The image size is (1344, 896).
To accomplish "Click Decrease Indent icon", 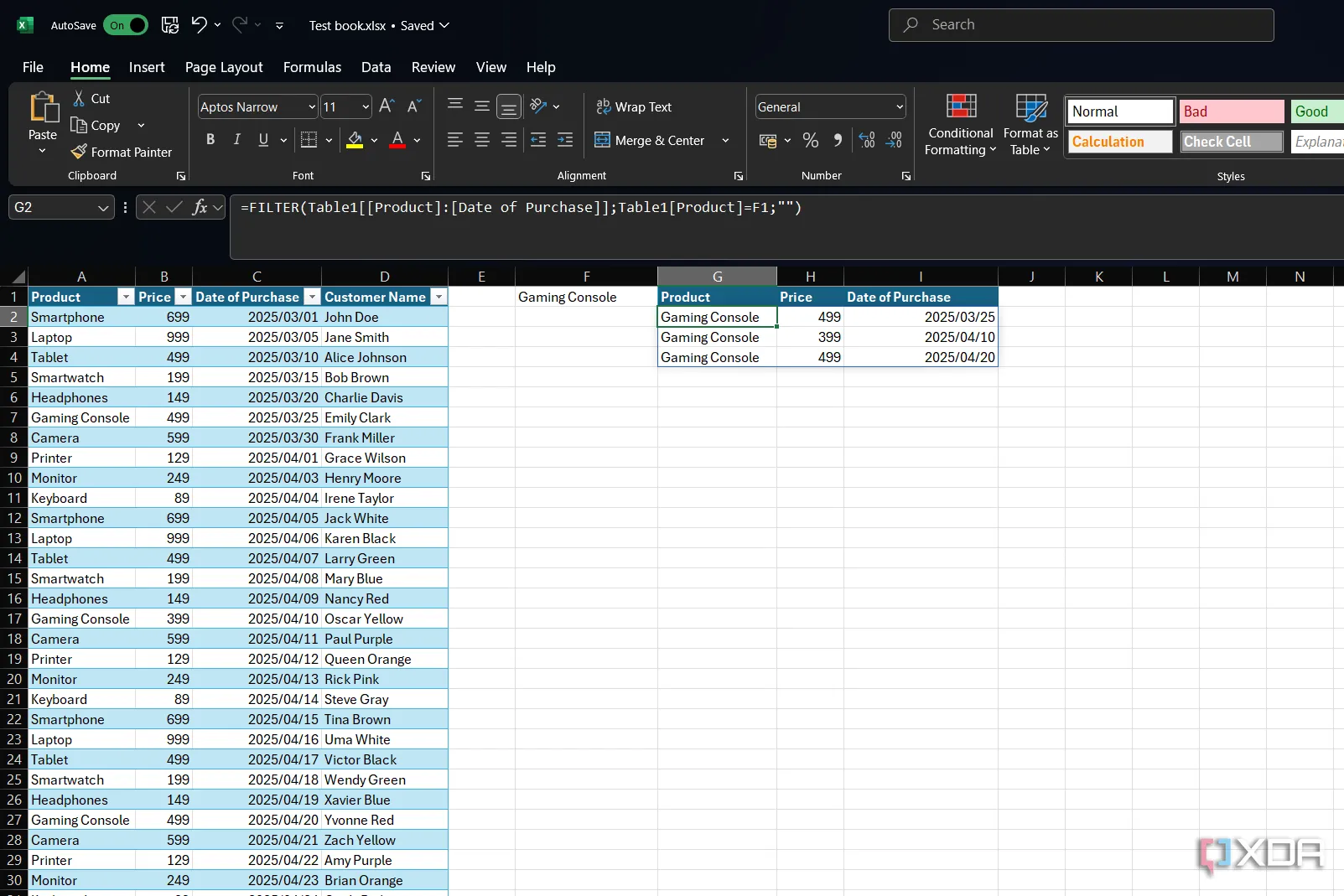I will [538, 140].
